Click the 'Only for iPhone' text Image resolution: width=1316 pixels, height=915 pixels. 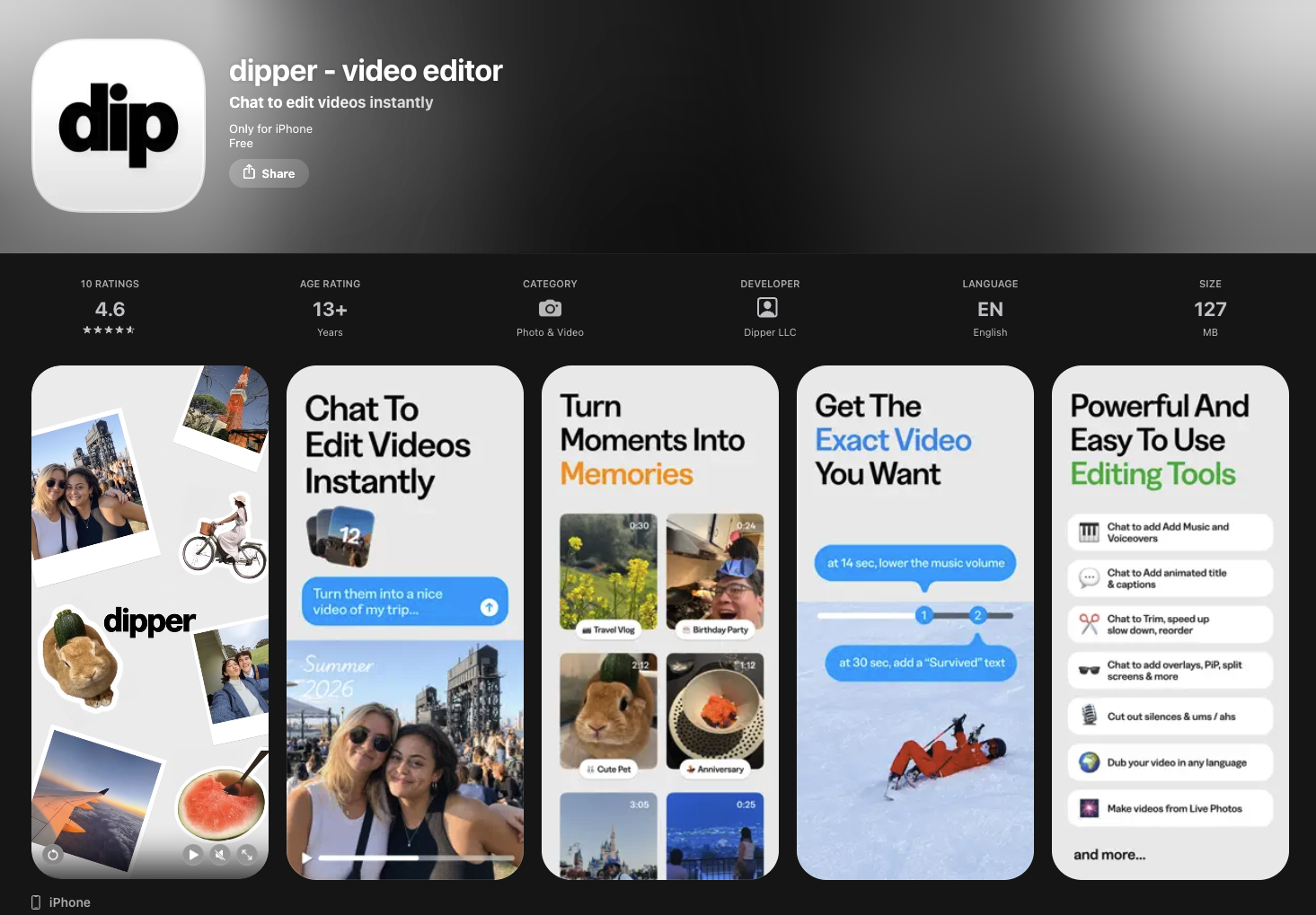point(270,129)
